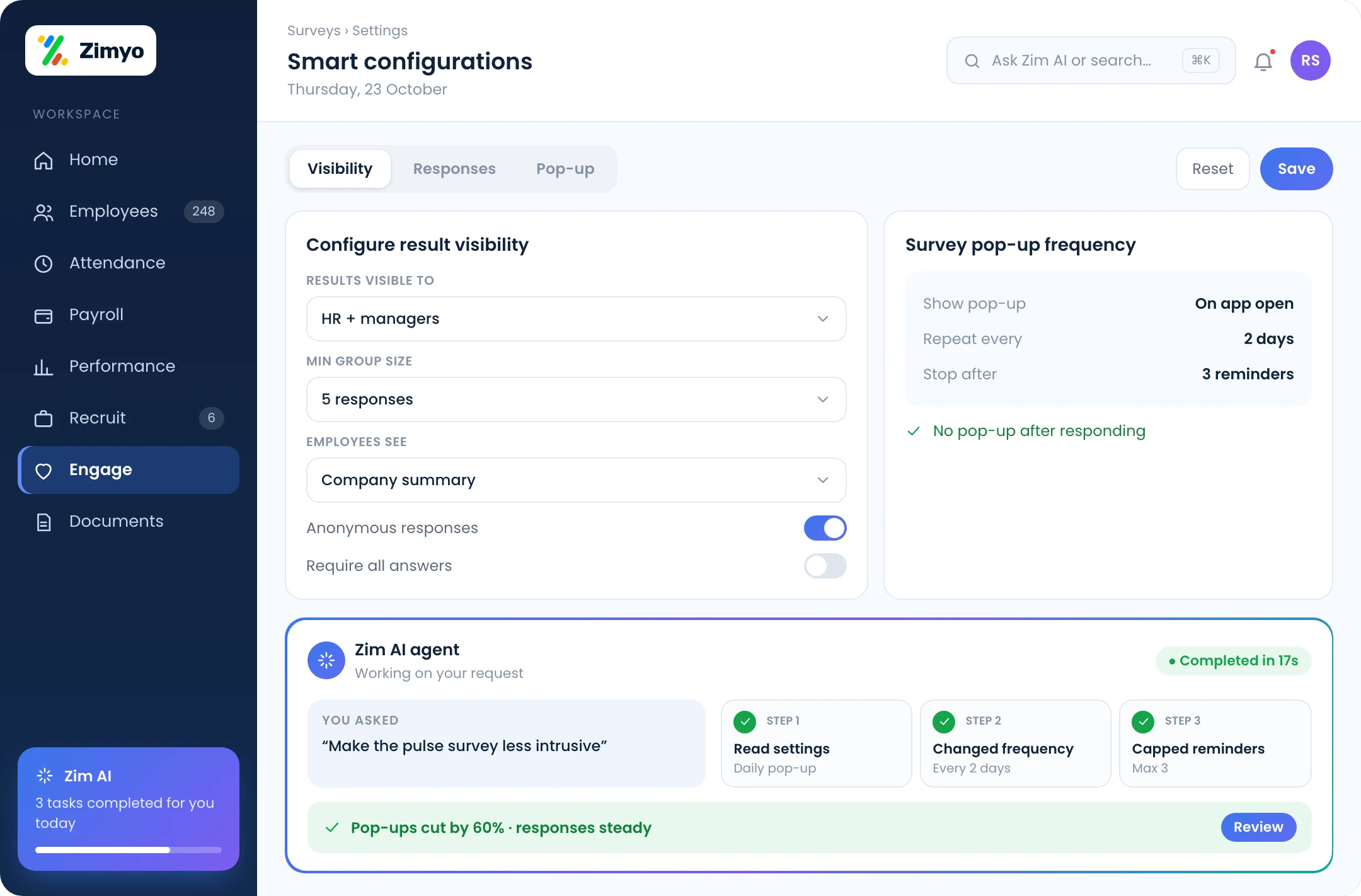
Task: Focus the Ask Zim AI search field
Action: tap(1091, 60)
